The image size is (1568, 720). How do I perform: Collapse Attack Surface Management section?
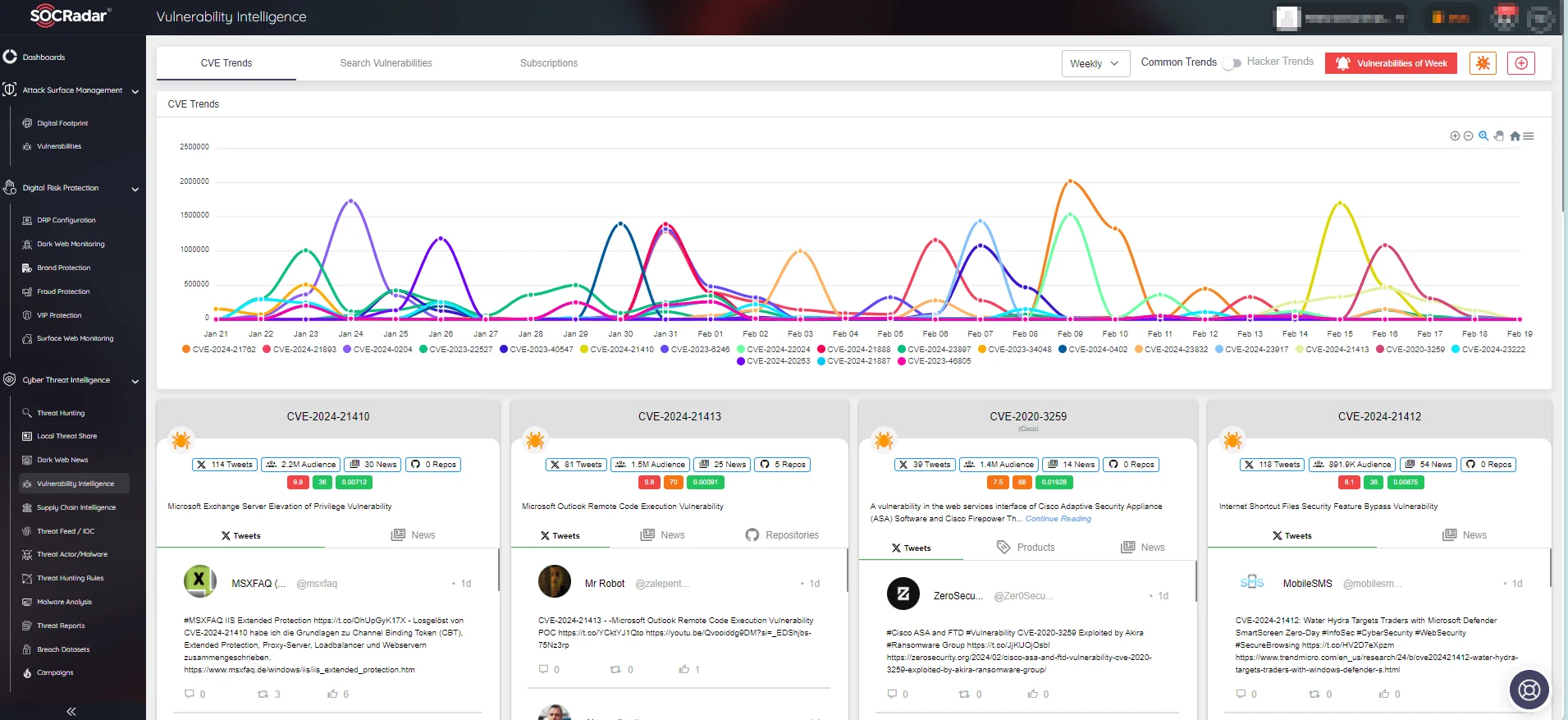[135, 91]
